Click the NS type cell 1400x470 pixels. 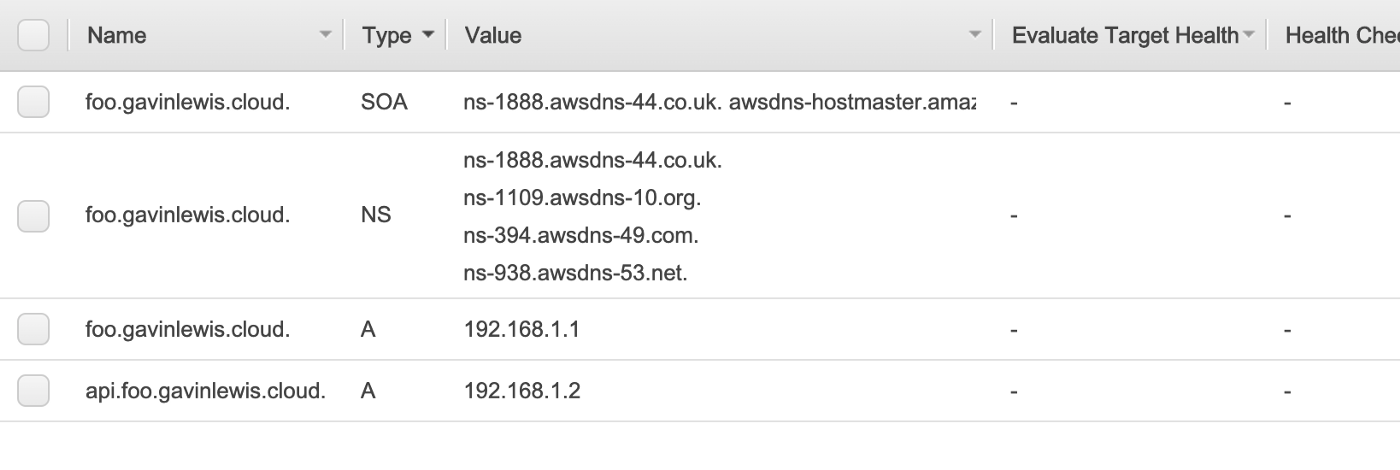pyautogui.click(x=376, y=215)
